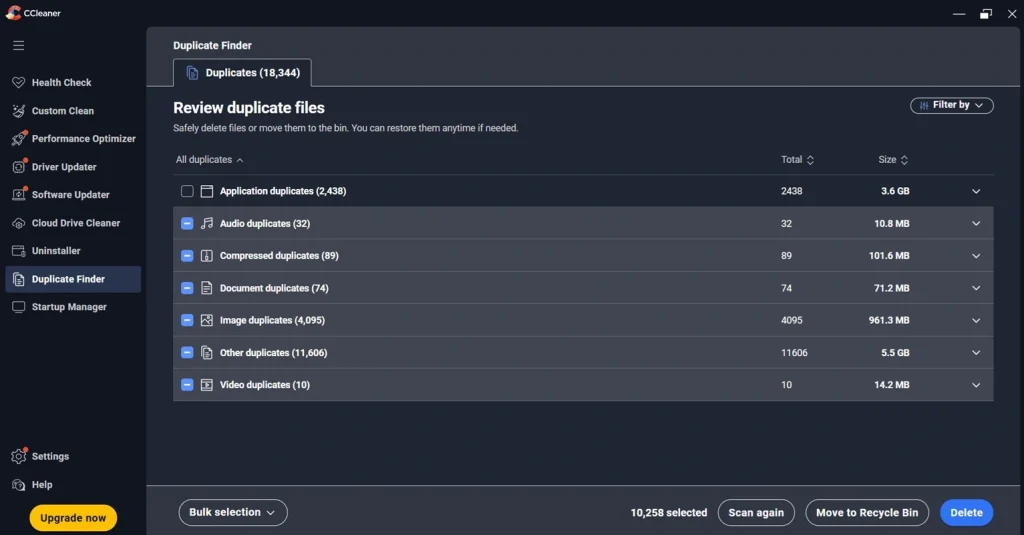The width and height of the screenshot is (1024, 535).
Task: Toggle the Other duplicates checkbox
Action: (187, 353)
